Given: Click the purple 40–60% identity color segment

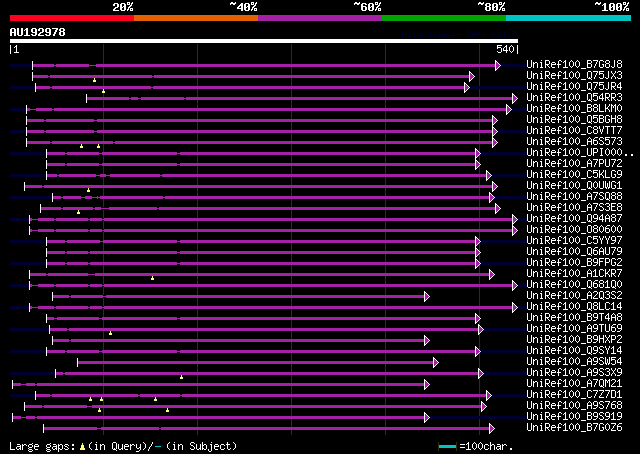Looking at the screenshot, I should [x=320, y=18].
